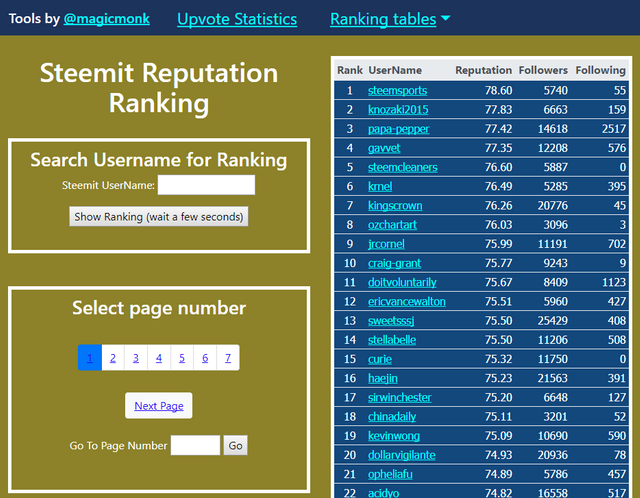The image size is (640, 498).
Task: Click the Followers column header
Action: [x=543, y=70]
